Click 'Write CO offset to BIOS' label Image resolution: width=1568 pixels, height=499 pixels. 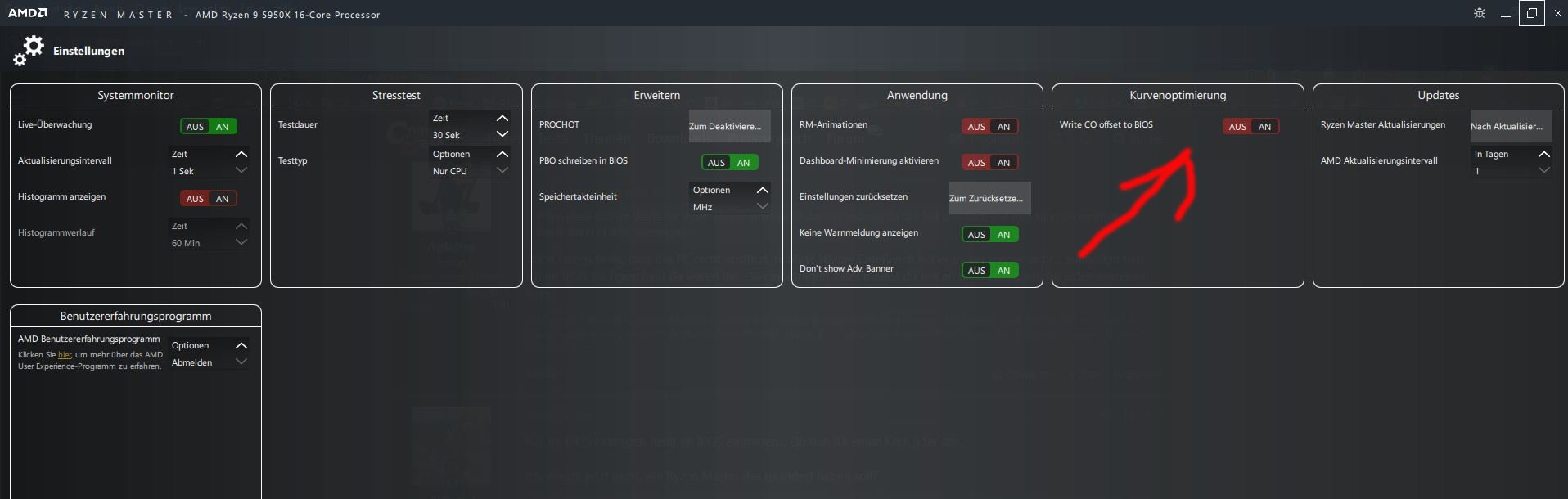(1106, 125)
